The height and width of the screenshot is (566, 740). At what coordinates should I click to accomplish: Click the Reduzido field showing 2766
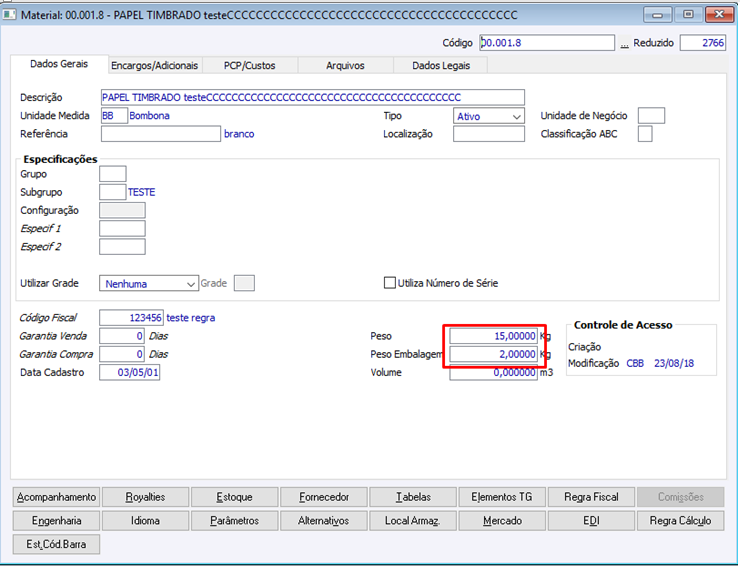(x=703, y=43)
